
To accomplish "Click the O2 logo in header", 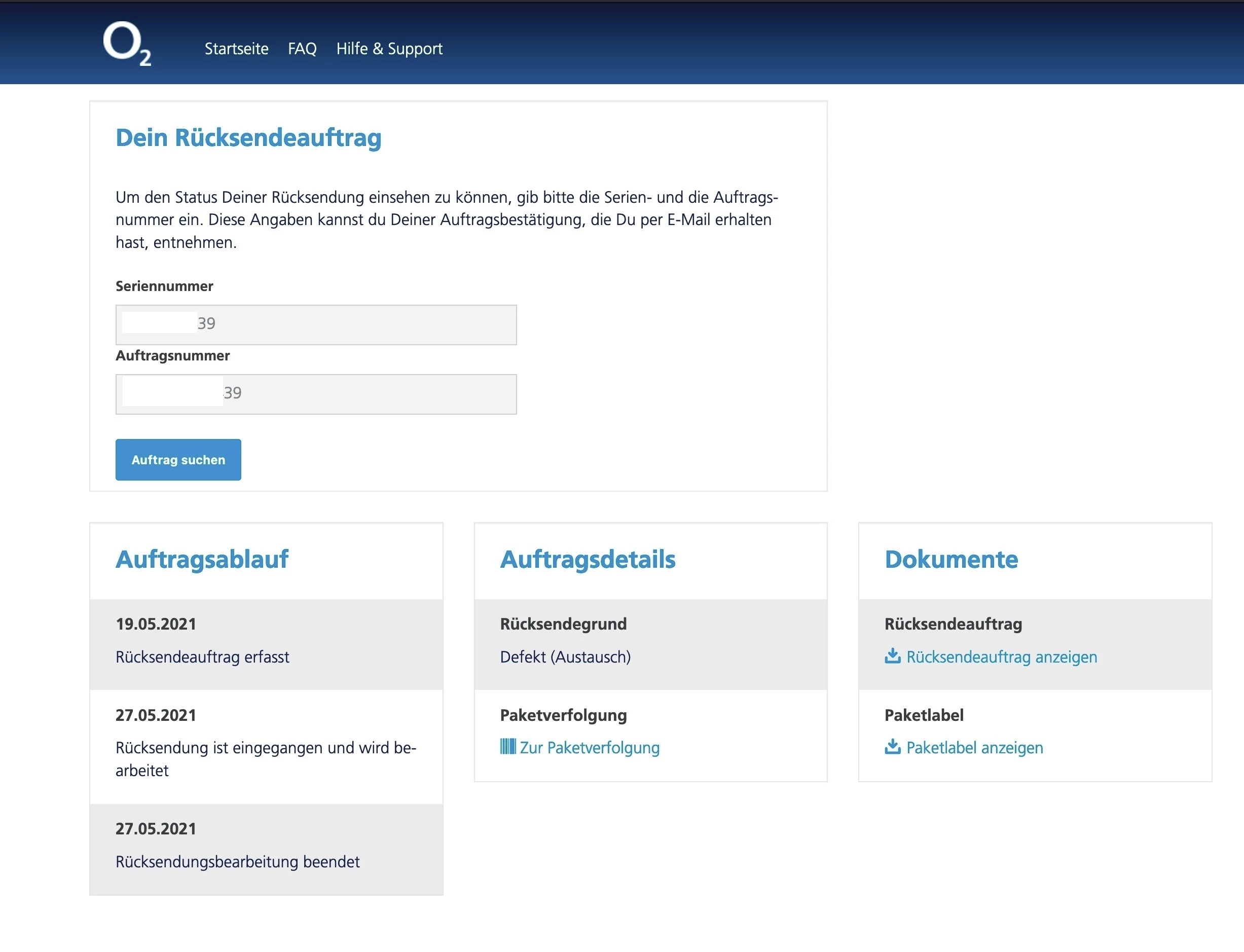I will [126, 44].
